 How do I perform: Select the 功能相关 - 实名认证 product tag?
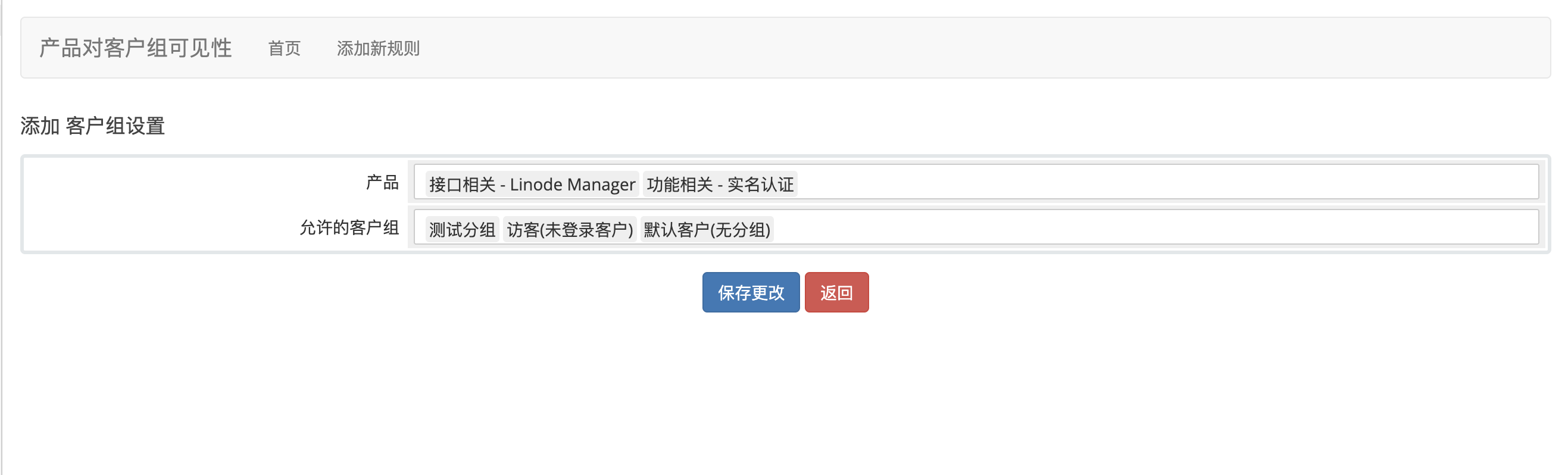click(720, 184)
